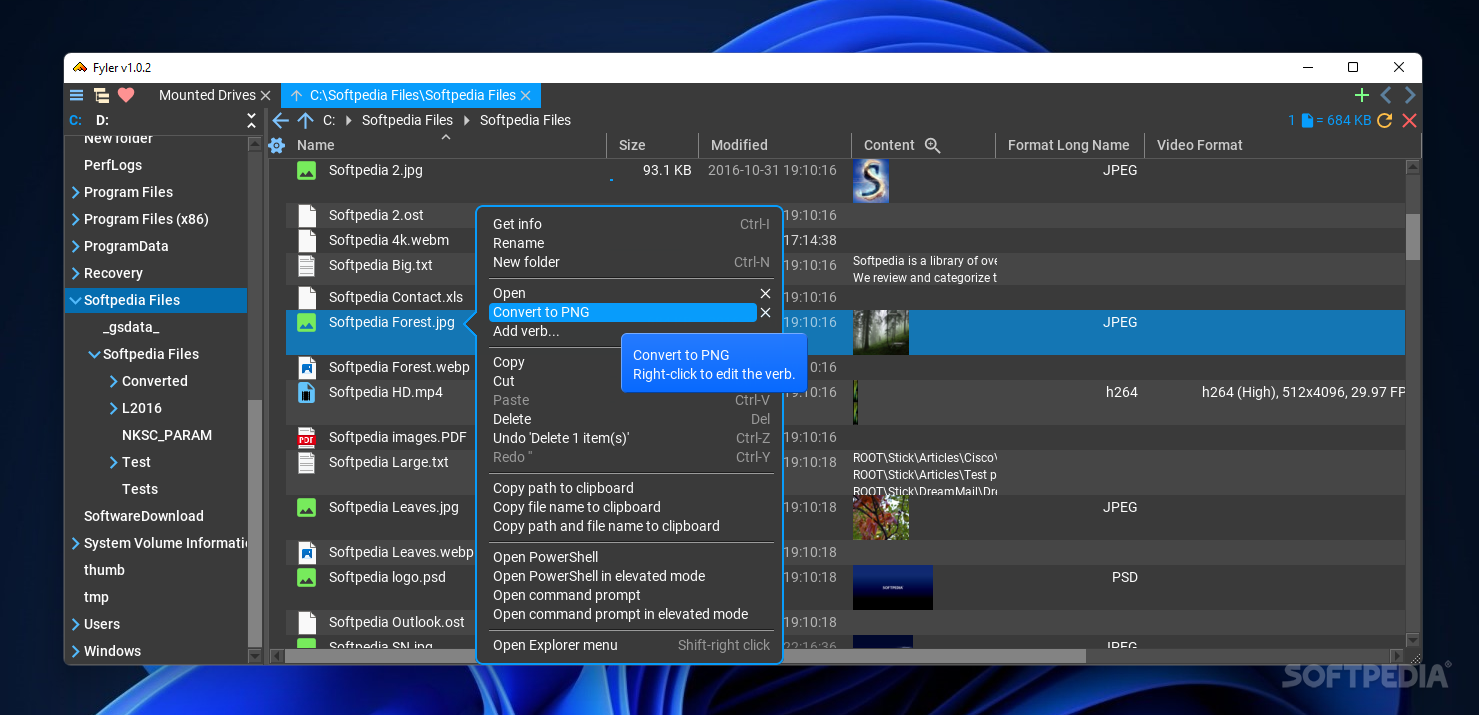Collapse the nested Softpedia Files subfolder
Viewport: 1479px width, 715px height.
click(94, 354)
